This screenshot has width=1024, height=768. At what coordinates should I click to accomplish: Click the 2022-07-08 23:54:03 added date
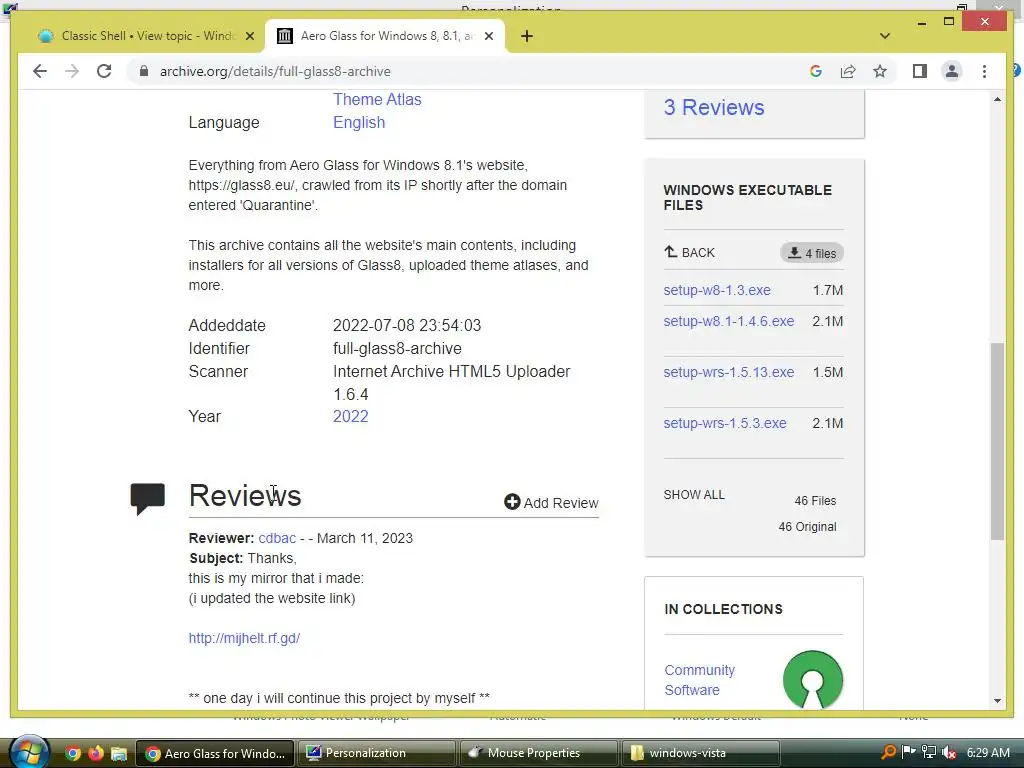pyautogui.click(x=407, y=325)
